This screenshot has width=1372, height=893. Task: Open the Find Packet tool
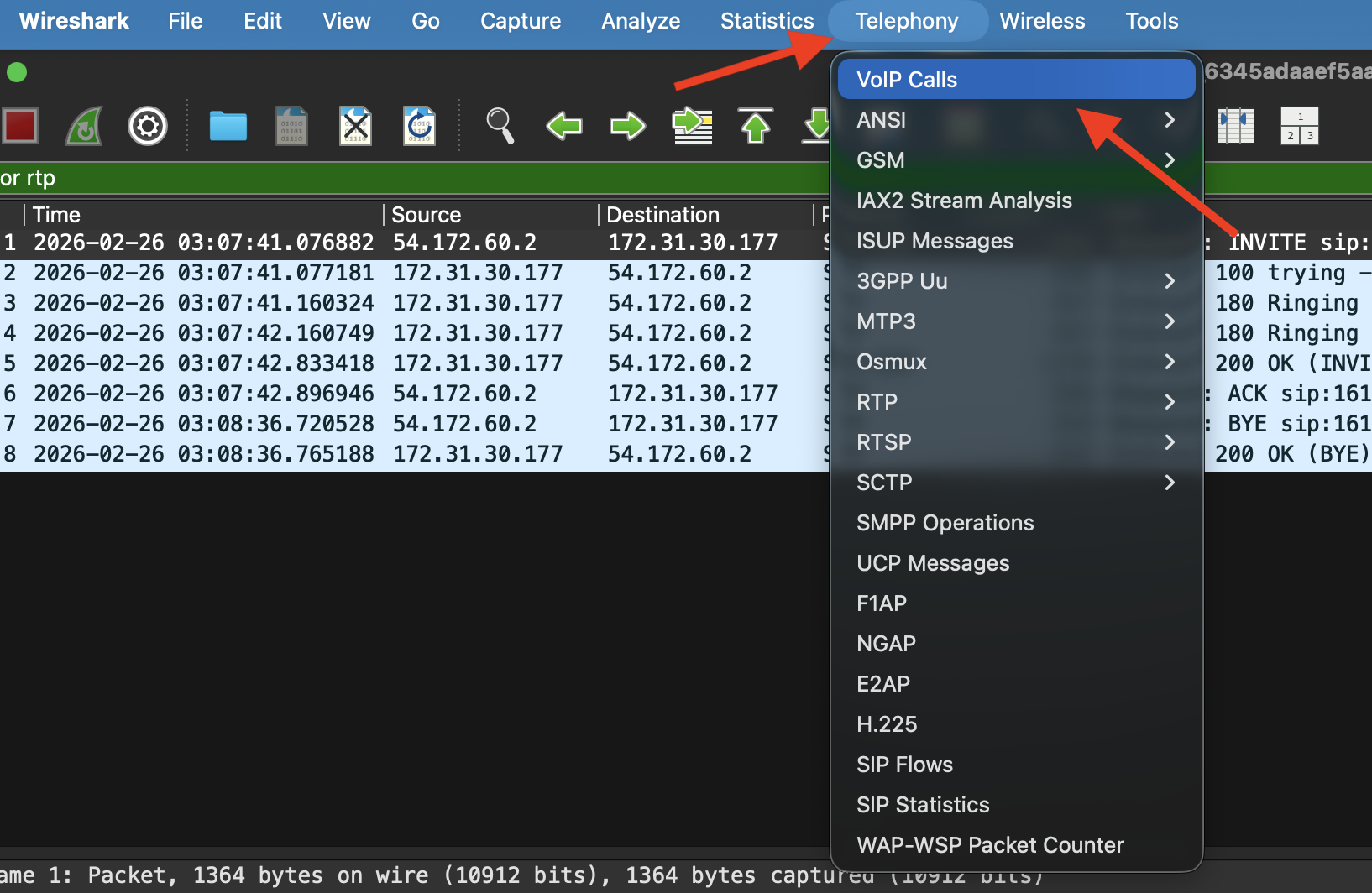click(x=500, y=126)
